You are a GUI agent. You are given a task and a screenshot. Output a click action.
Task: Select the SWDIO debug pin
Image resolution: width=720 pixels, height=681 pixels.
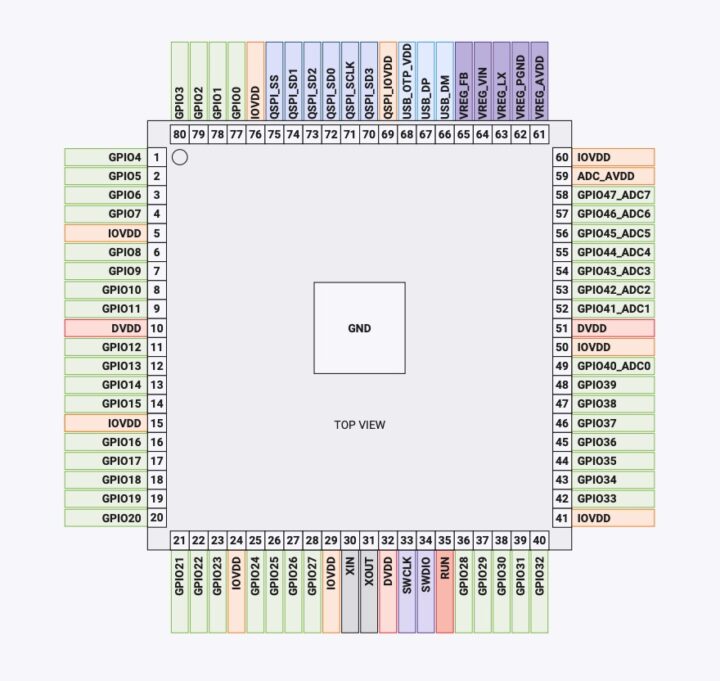point(426,591)
